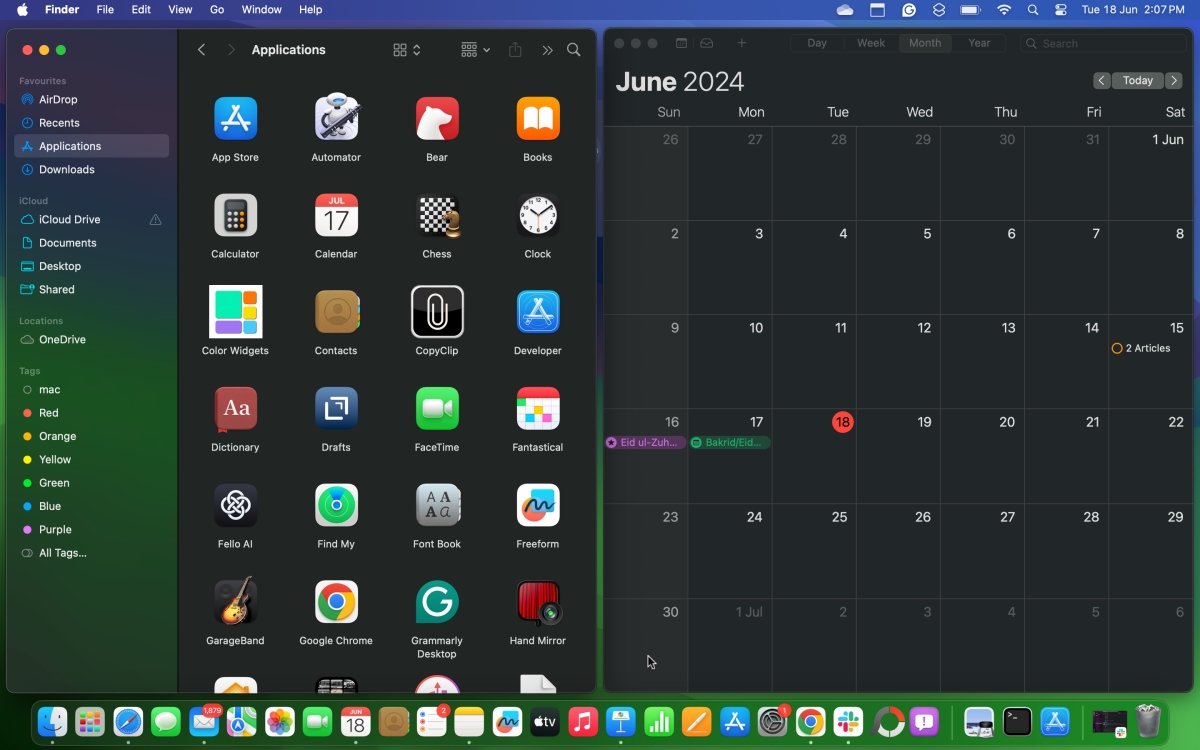Click the Today button in Calendar

[1139, 80]
